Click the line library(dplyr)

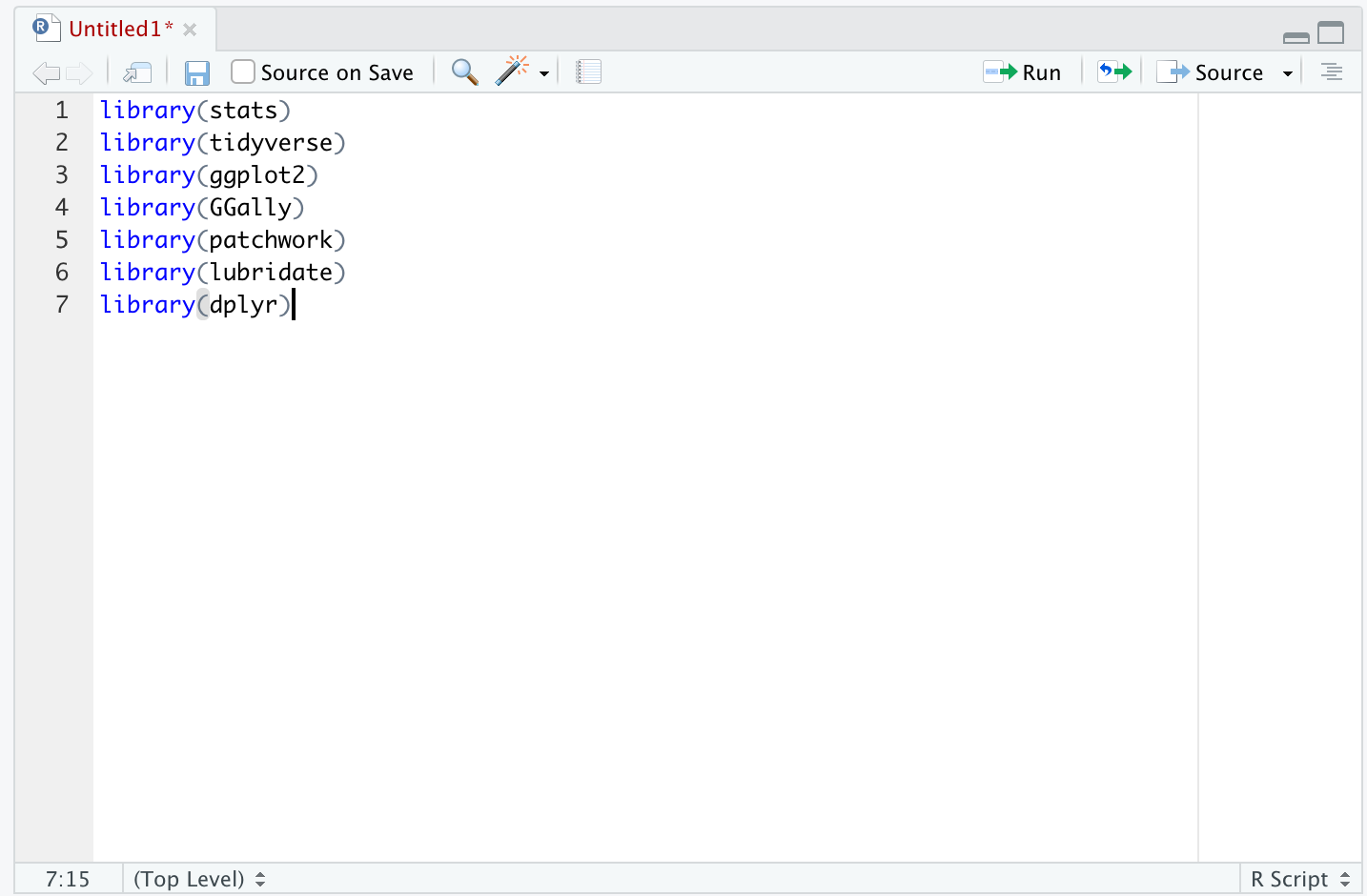(195, 305)
